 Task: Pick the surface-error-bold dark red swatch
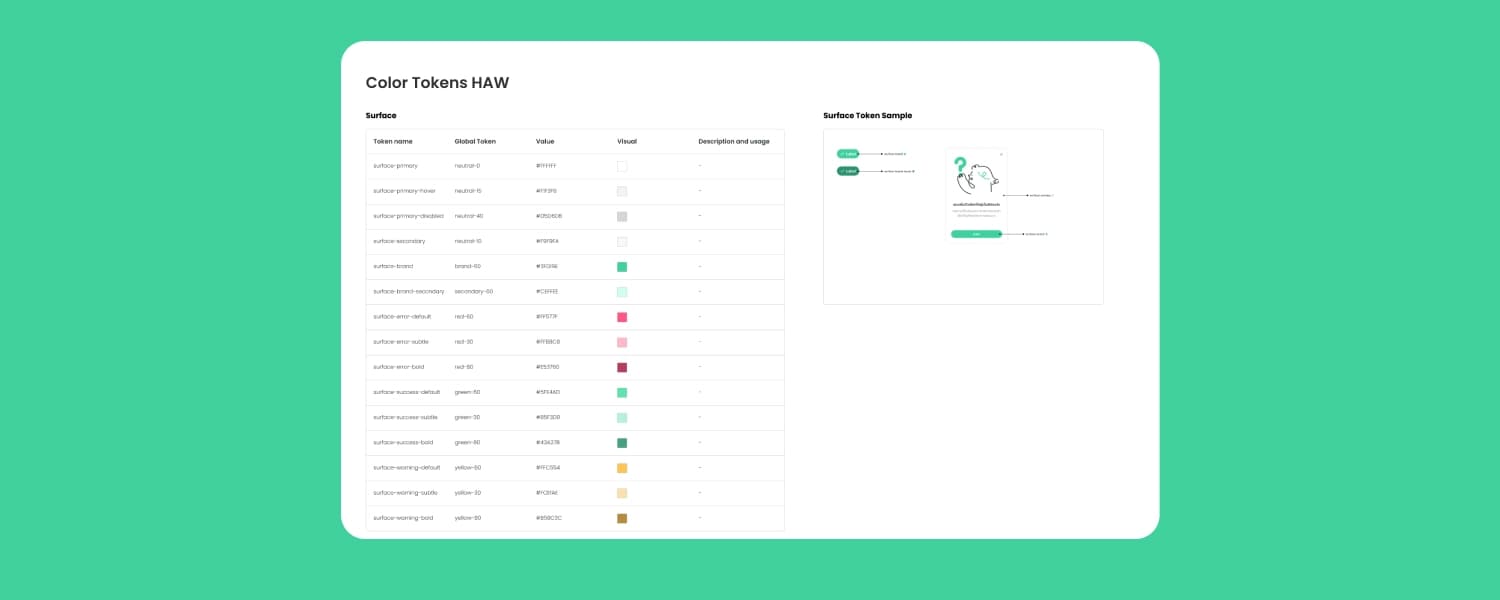tap(622, 367)
